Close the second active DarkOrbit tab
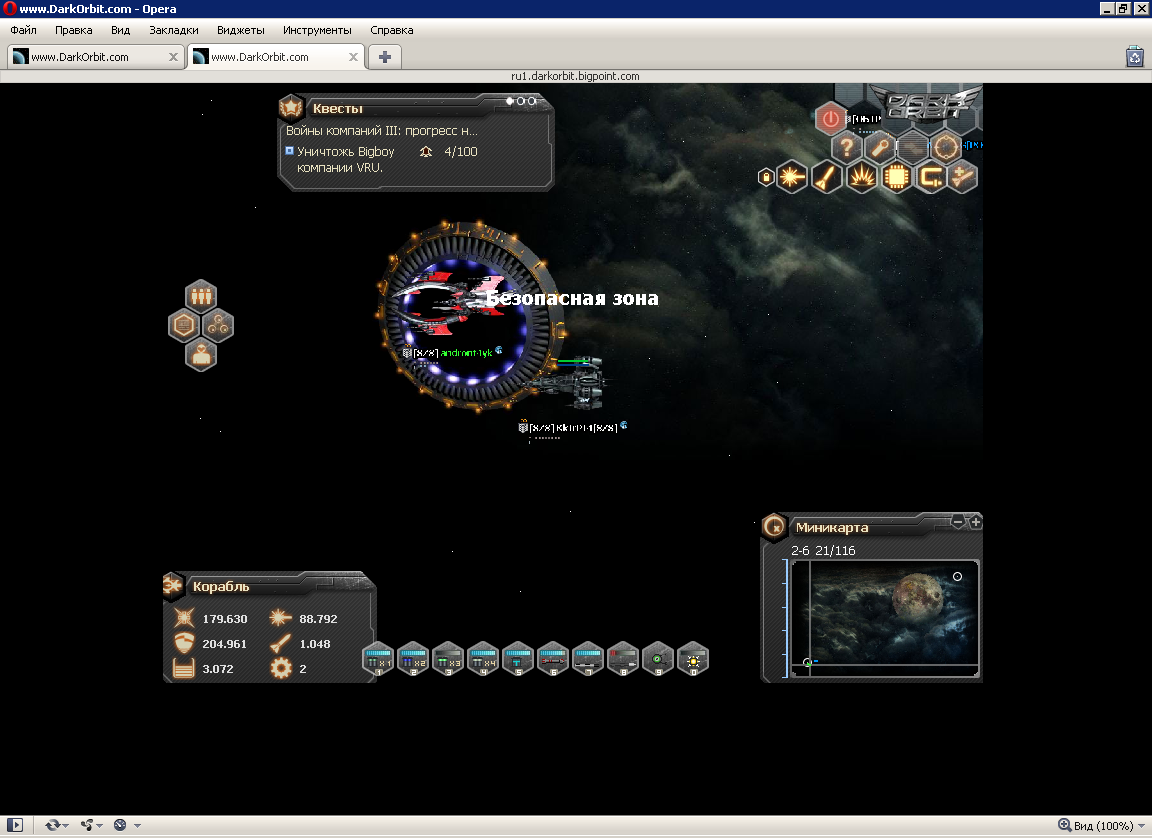This screenshot has height=838, width=1152. pyautogui.click(x=353, y=57)
